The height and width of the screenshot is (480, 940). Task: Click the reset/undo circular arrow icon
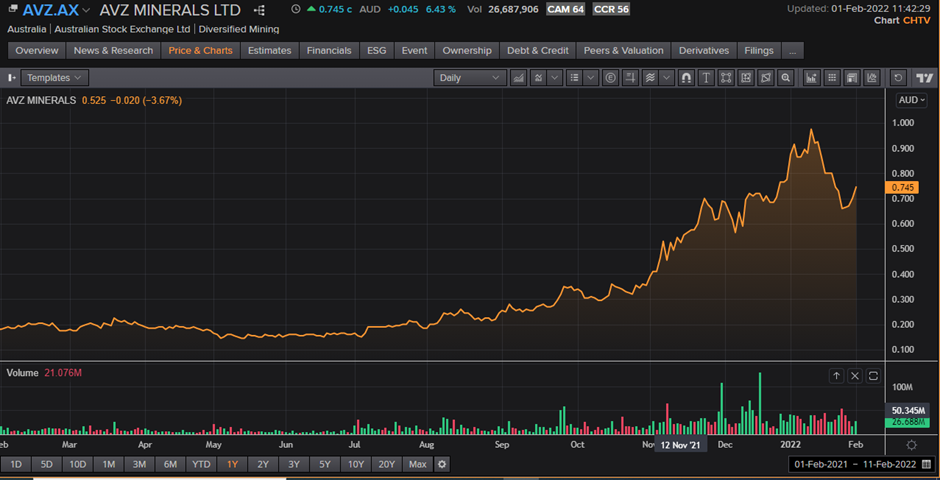897,78
